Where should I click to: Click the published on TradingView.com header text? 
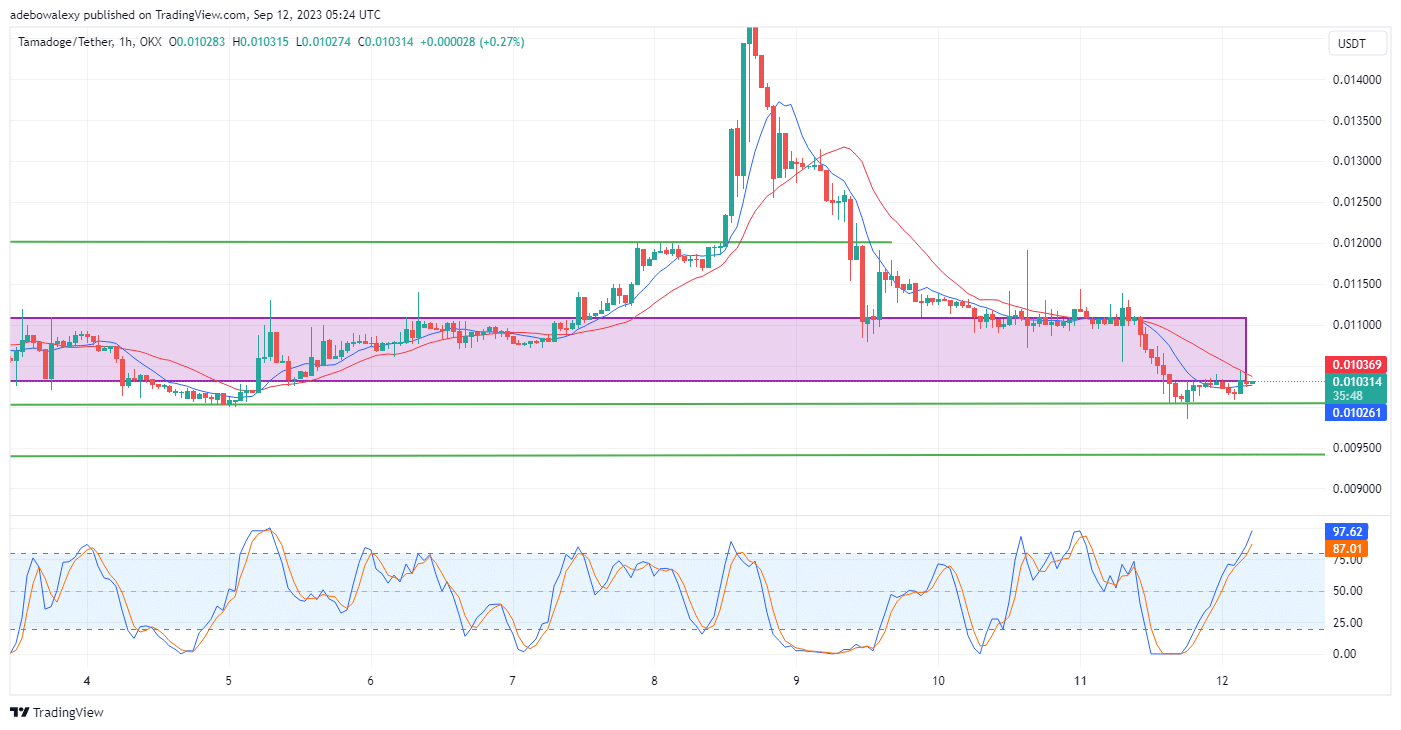click(165, 13)
